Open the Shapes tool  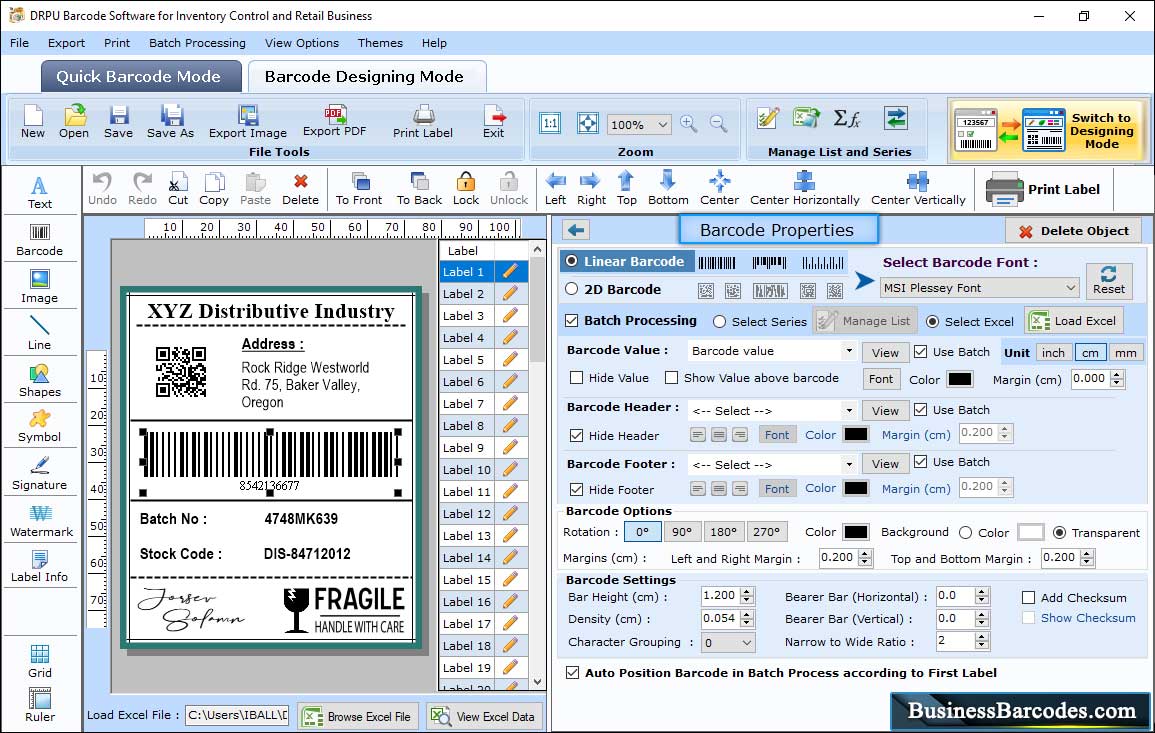point(40,381)
